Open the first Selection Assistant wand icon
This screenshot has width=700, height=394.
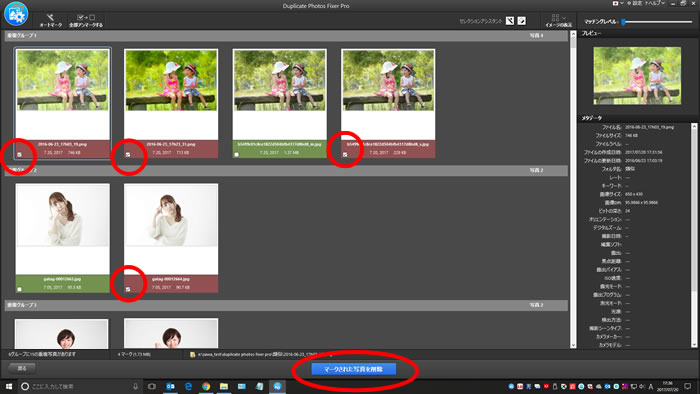pyautogui.click(x=510, y=21)
